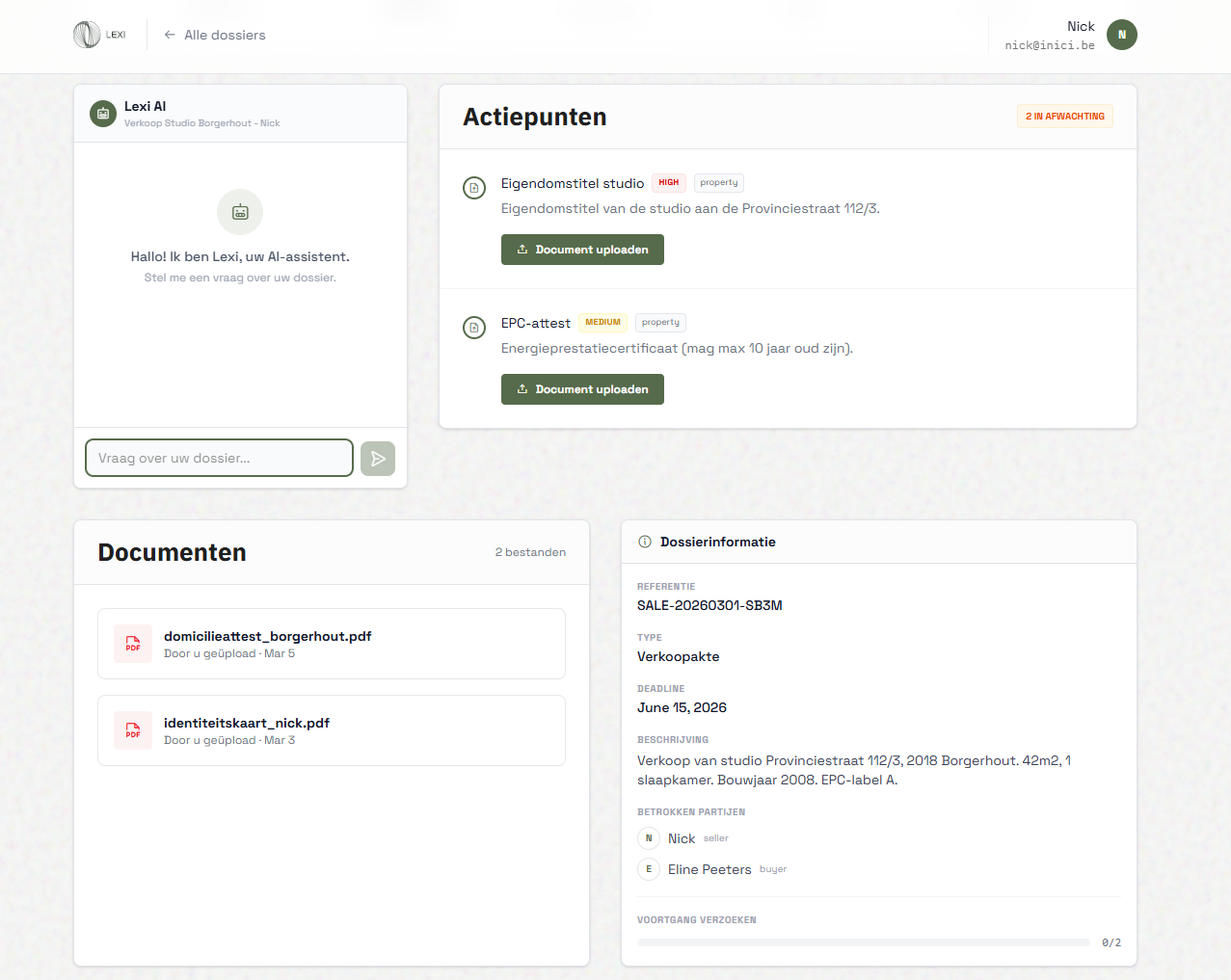
Task: Open domicilieattest_borgerhout.pdf PDF icon
Action: (133, 644)
